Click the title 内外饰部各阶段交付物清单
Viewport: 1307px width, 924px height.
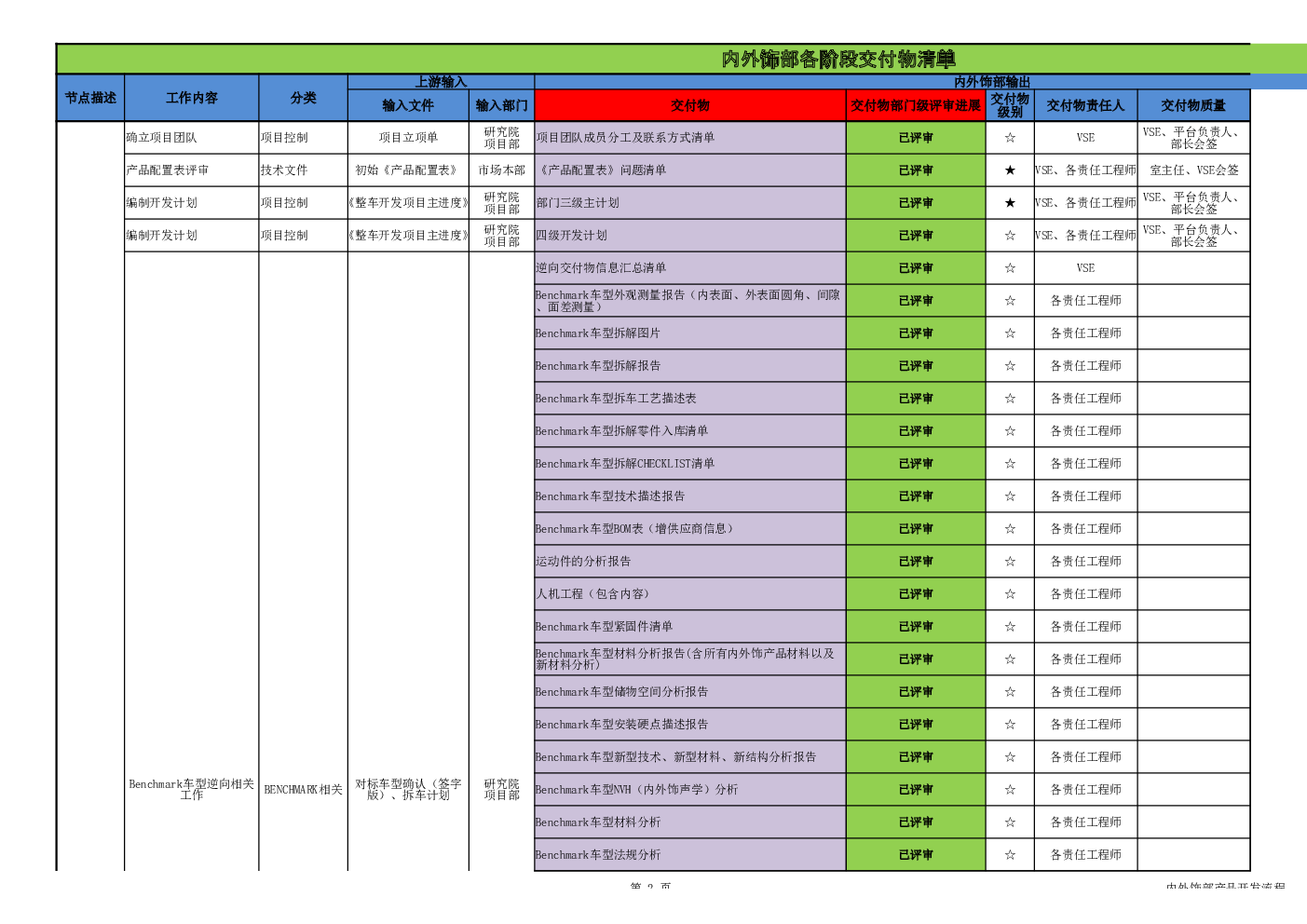[838, 59]
